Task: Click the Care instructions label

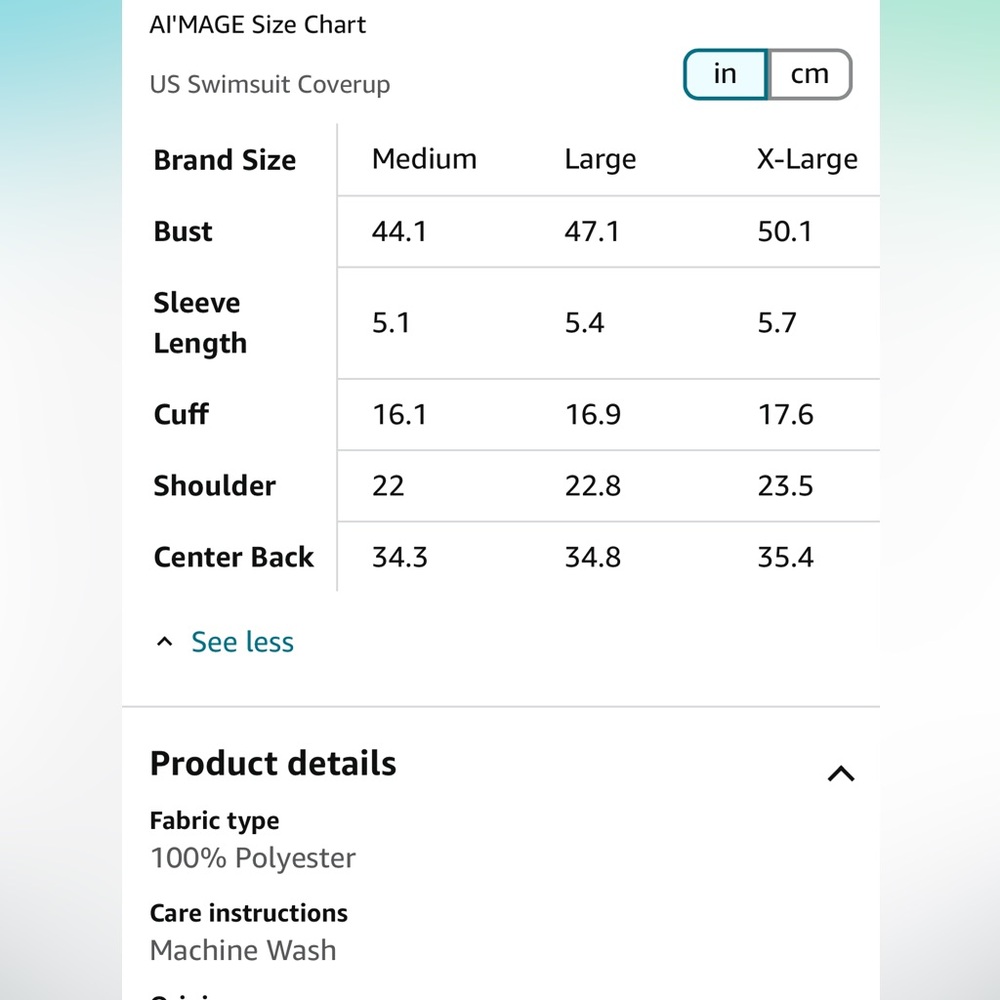Action: (x=249, y=913)
